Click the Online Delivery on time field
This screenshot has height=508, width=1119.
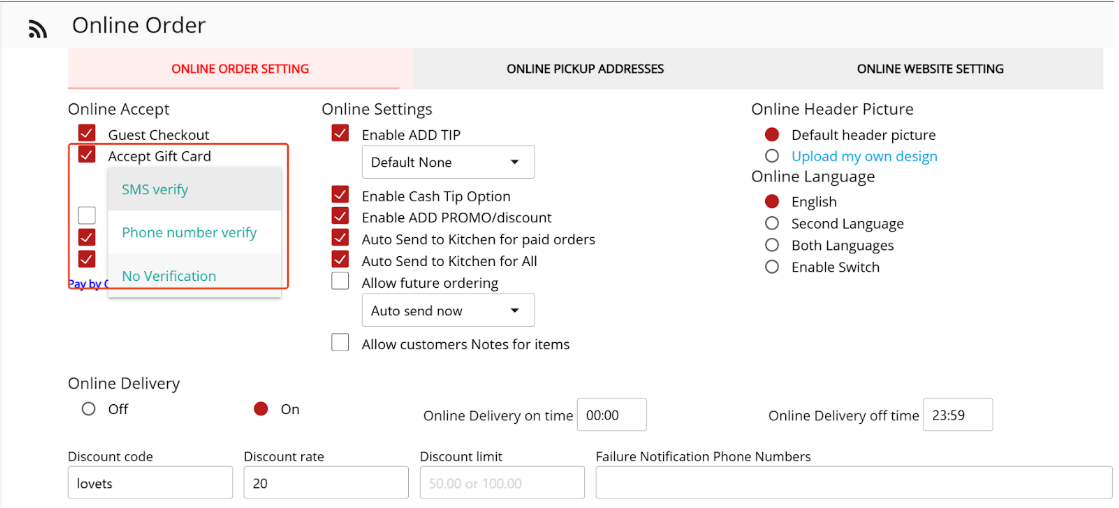[x=612, y=415]
